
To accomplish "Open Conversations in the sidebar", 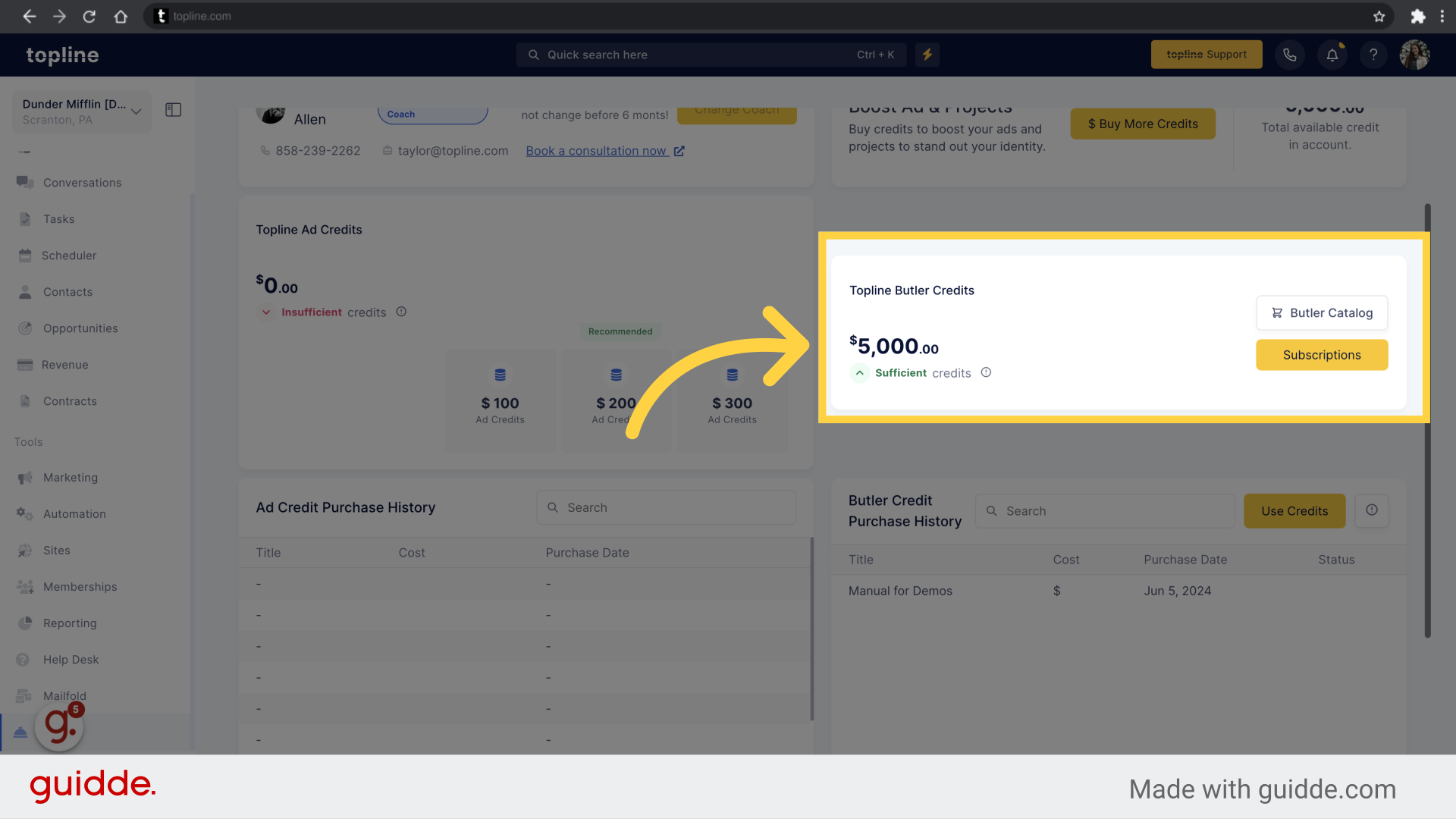I will (83, 182).
